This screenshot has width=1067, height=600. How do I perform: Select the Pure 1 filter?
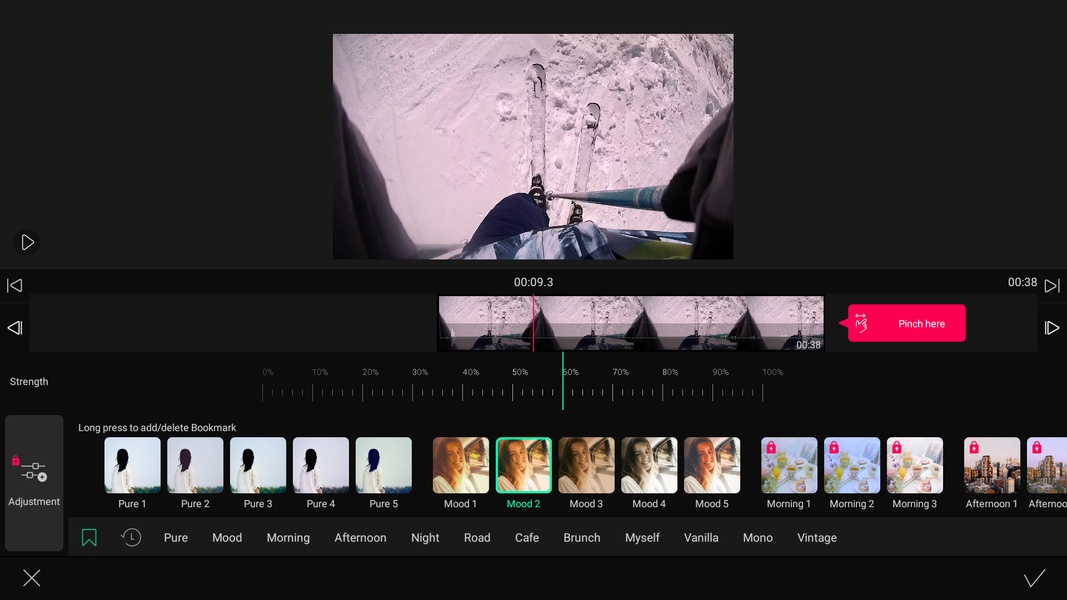132,473
